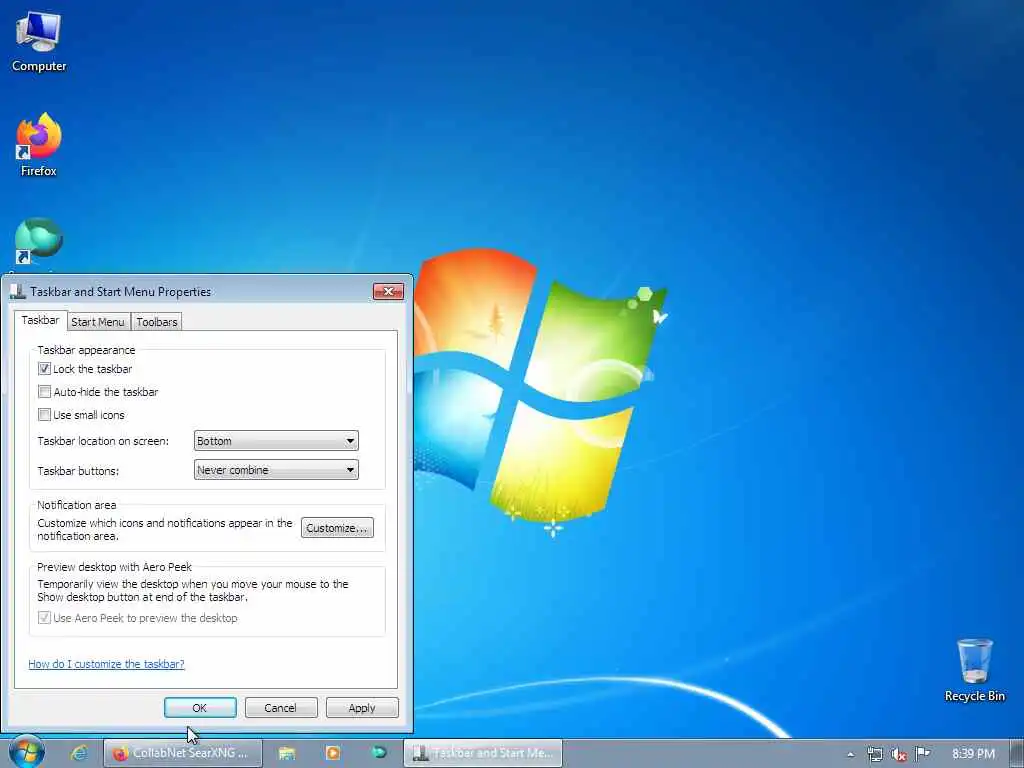The height and width of the screenshot is (768, 1024).
Task: Switch to the Start Menu tab
Action: (x=97, y=322)
